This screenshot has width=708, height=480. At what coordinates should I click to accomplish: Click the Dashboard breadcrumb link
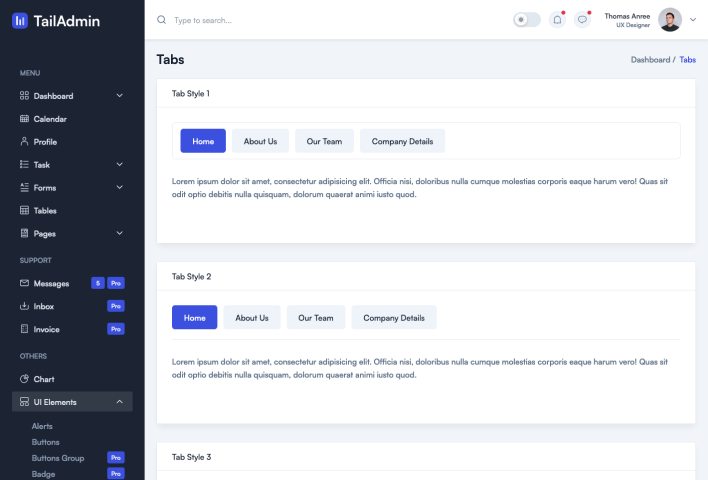tap(650, 60)
